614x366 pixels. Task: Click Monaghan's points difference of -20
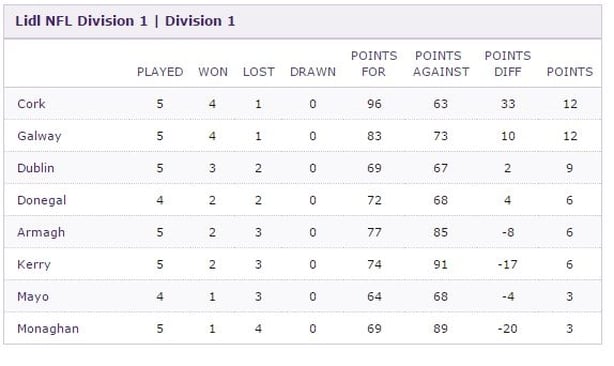tap(507, 329)
